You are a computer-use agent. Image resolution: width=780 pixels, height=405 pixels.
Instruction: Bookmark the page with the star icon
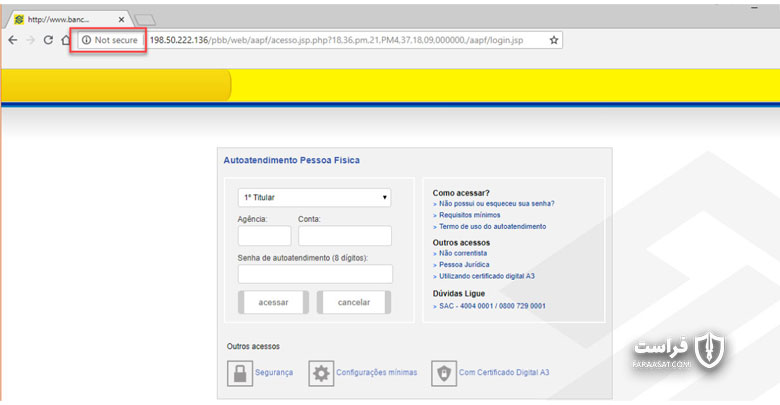(x=554, y=40)
